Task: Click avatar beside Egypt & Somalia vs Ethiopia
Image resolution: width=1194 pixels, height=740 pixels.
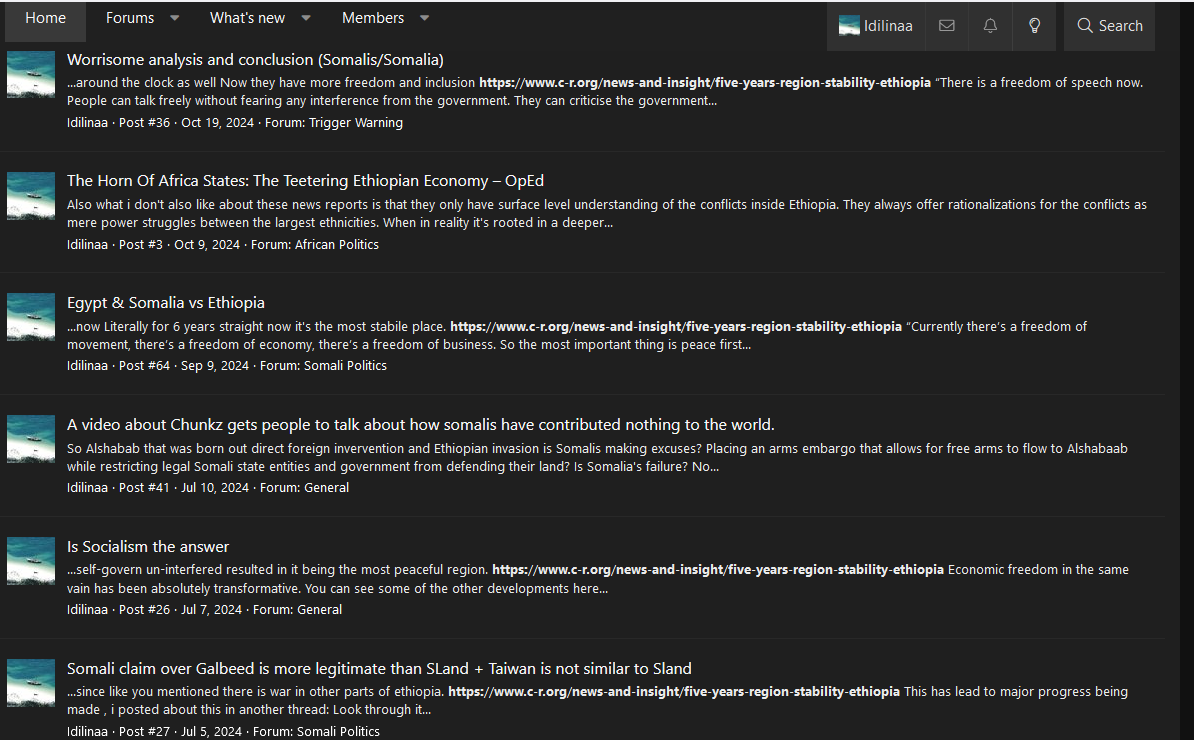Action: pyautogui.click(x=31, y=317)
